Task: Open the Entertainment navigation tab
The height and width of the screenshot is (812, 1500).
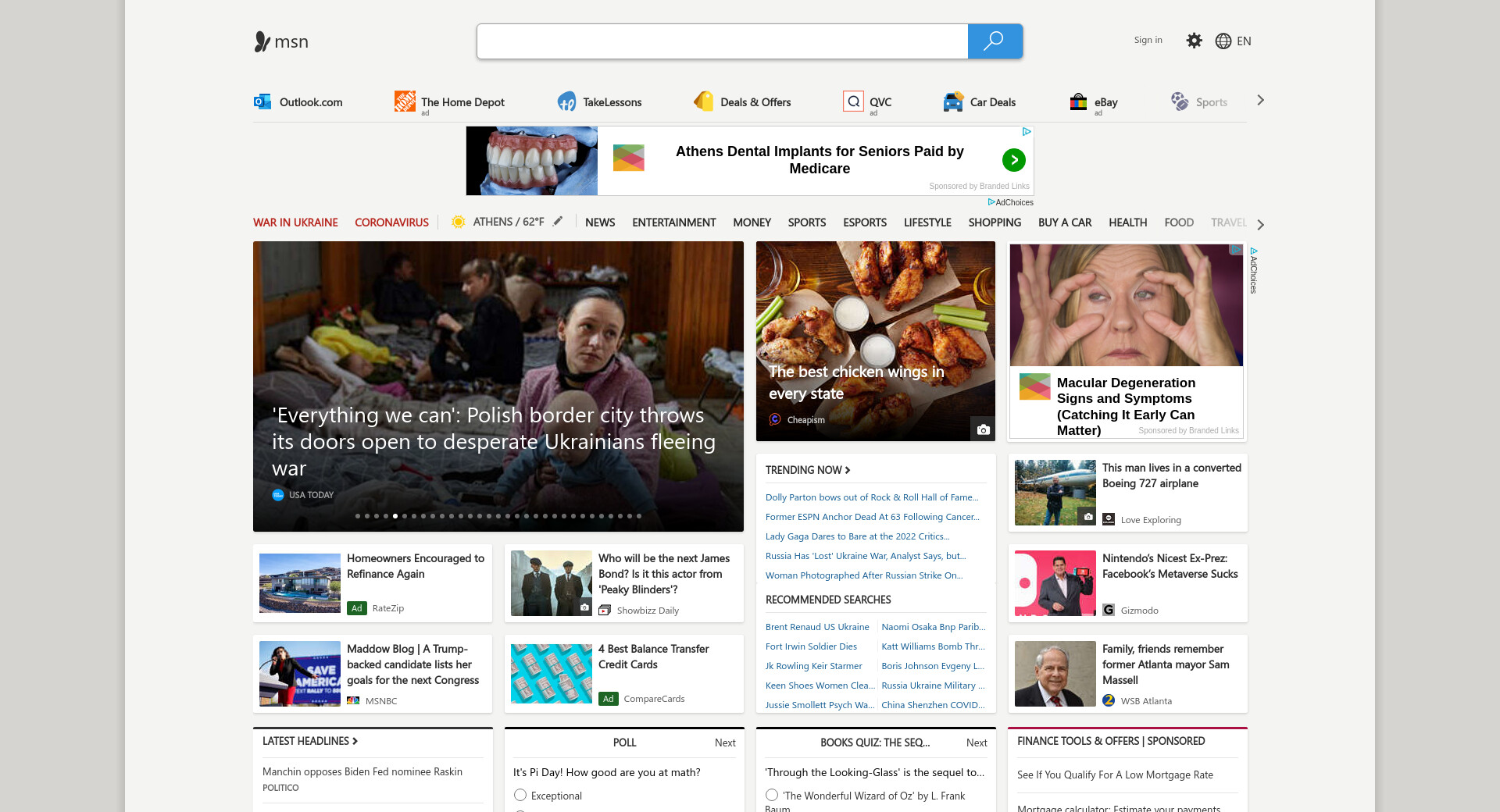Action: 673,223
